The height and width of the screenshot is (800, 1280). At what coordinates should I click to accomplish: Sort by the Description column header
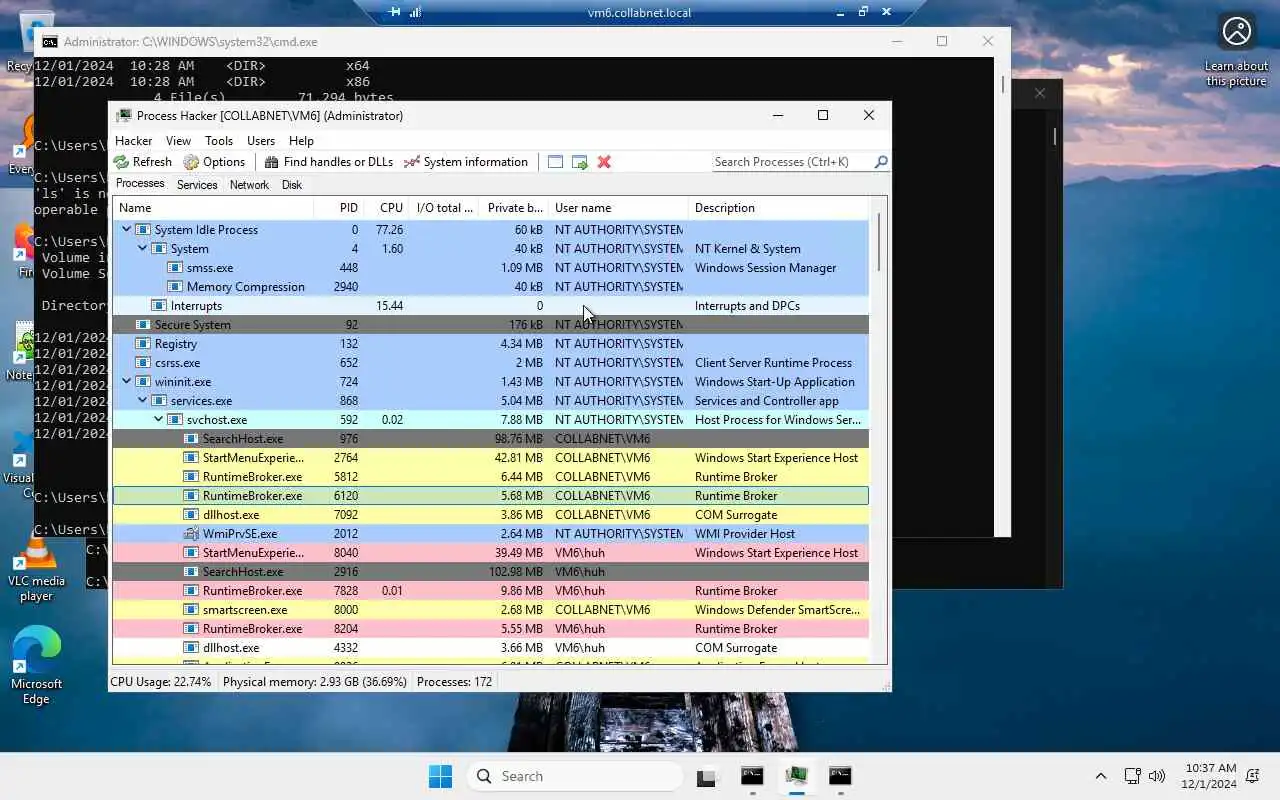tap(778, 208)
